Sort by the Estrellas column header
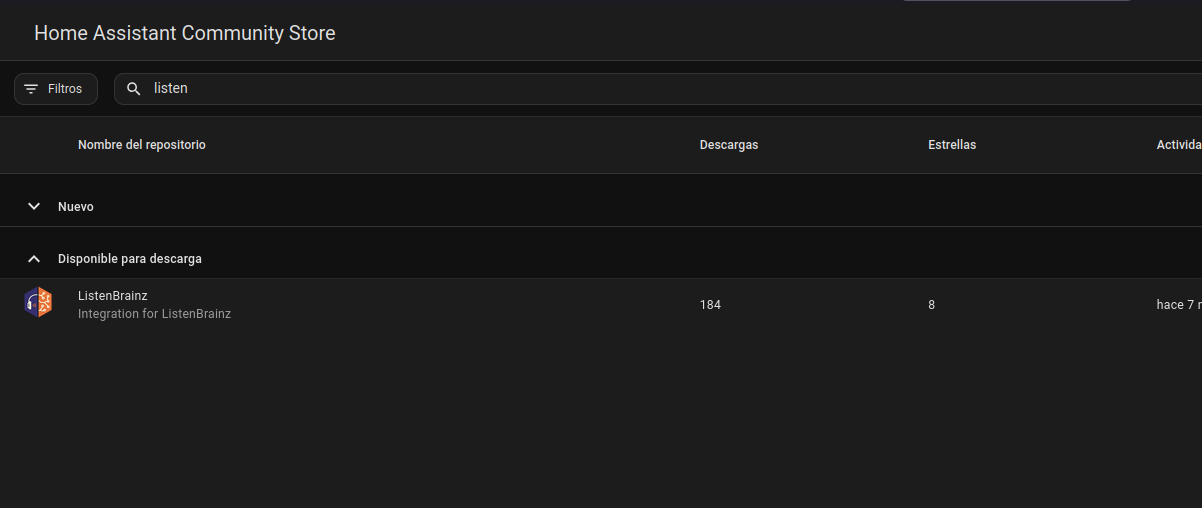The image size is (1202, 508). click(x=952, y=145)
